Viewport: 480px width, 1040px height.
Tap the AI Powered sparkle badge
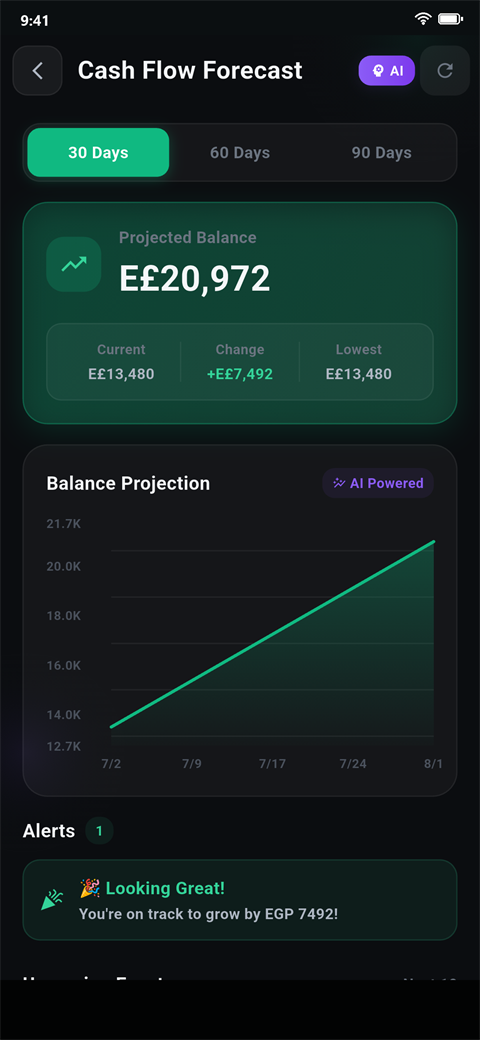click(378, 483)
